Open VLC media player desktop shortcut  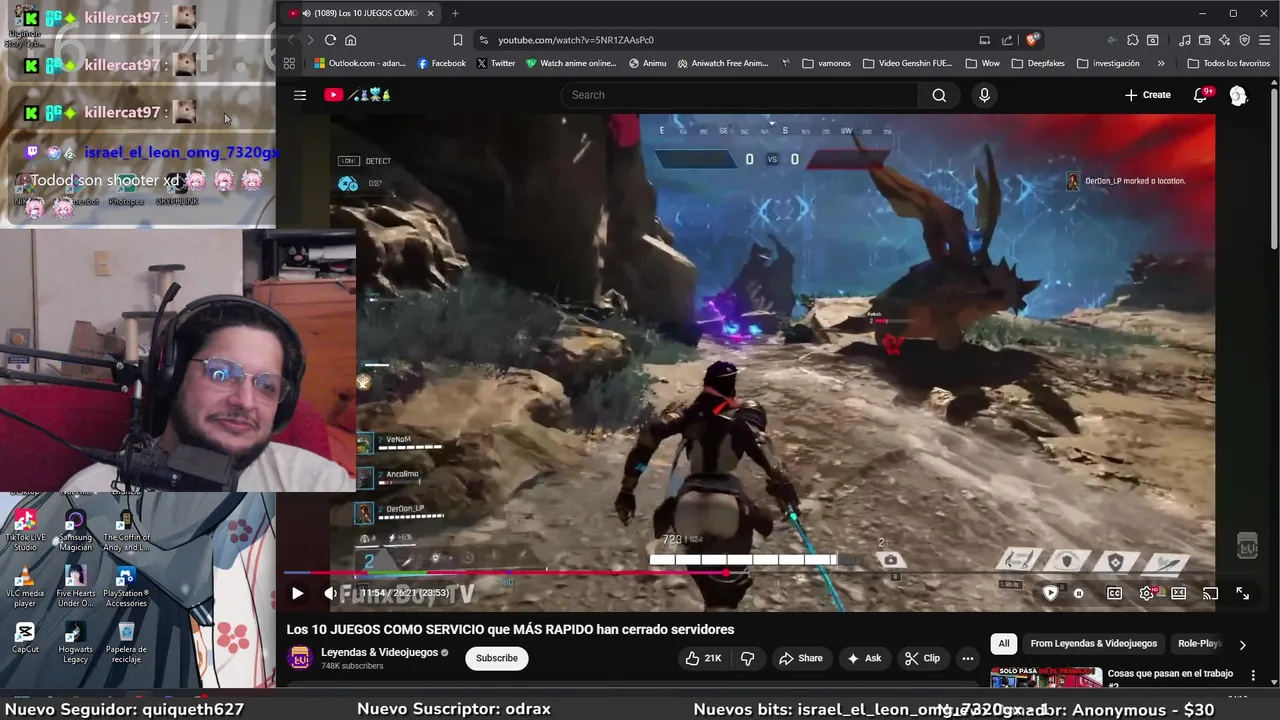pos(25,586)
